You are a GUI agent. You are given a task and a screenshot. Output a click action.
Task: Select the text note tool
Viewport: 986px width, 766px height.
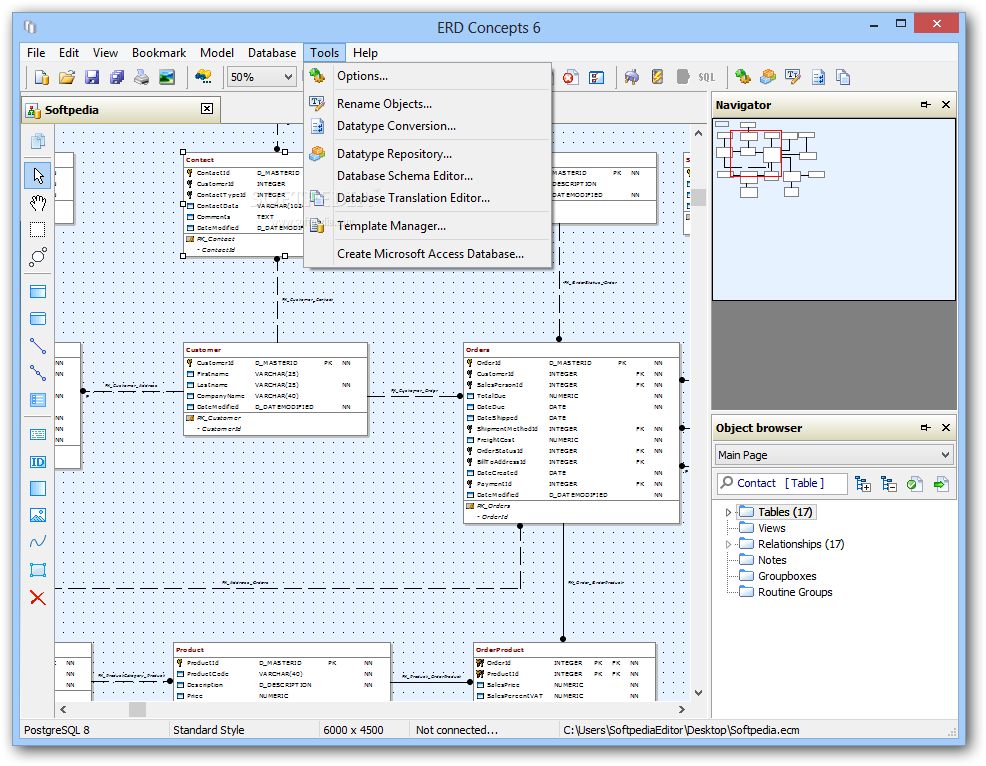[38, 435]
